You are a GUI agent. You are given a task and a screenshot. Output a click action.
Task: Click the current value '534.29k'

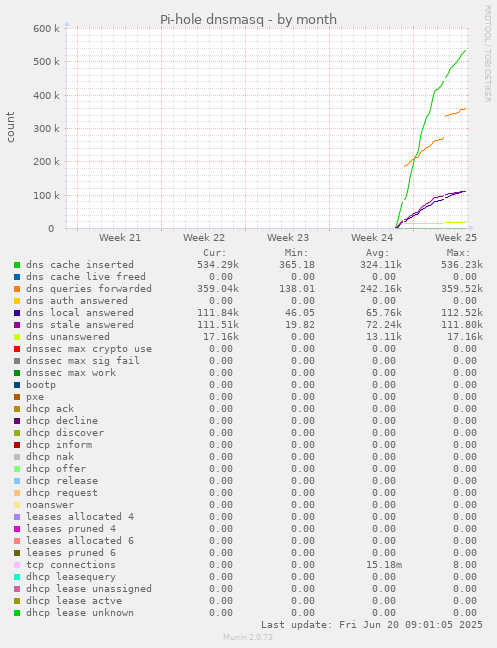(x=218, y=265)
